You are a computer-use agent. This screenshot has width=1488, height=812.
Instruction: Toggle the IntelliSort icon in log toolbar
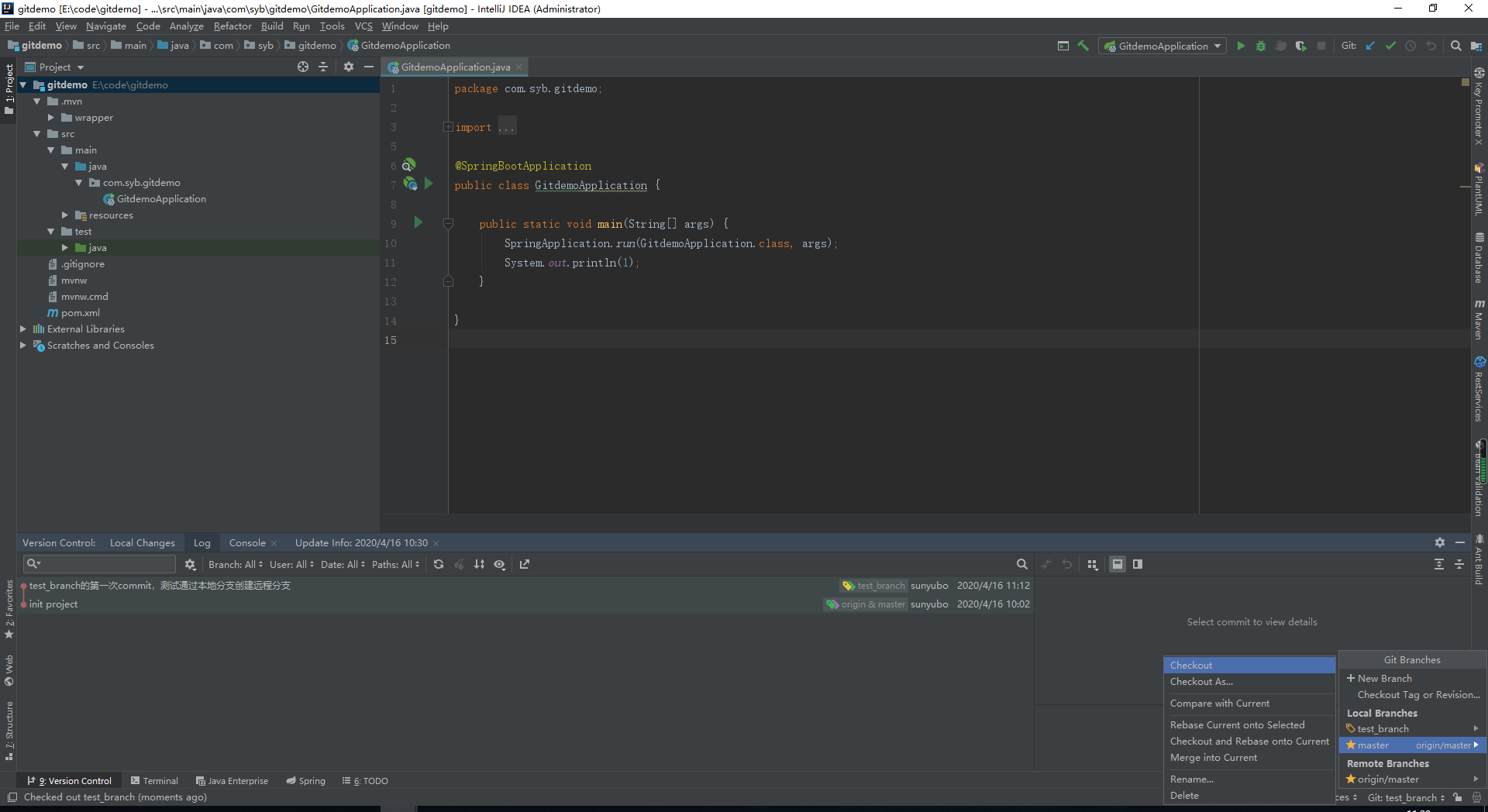click(x=479, y=564)
